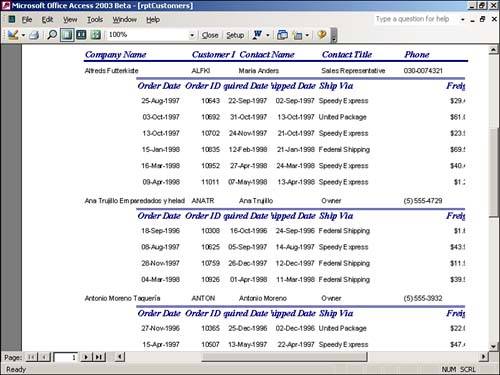Click the OfficeLinks Word icon
500x375 pixels.
point(258,35)
